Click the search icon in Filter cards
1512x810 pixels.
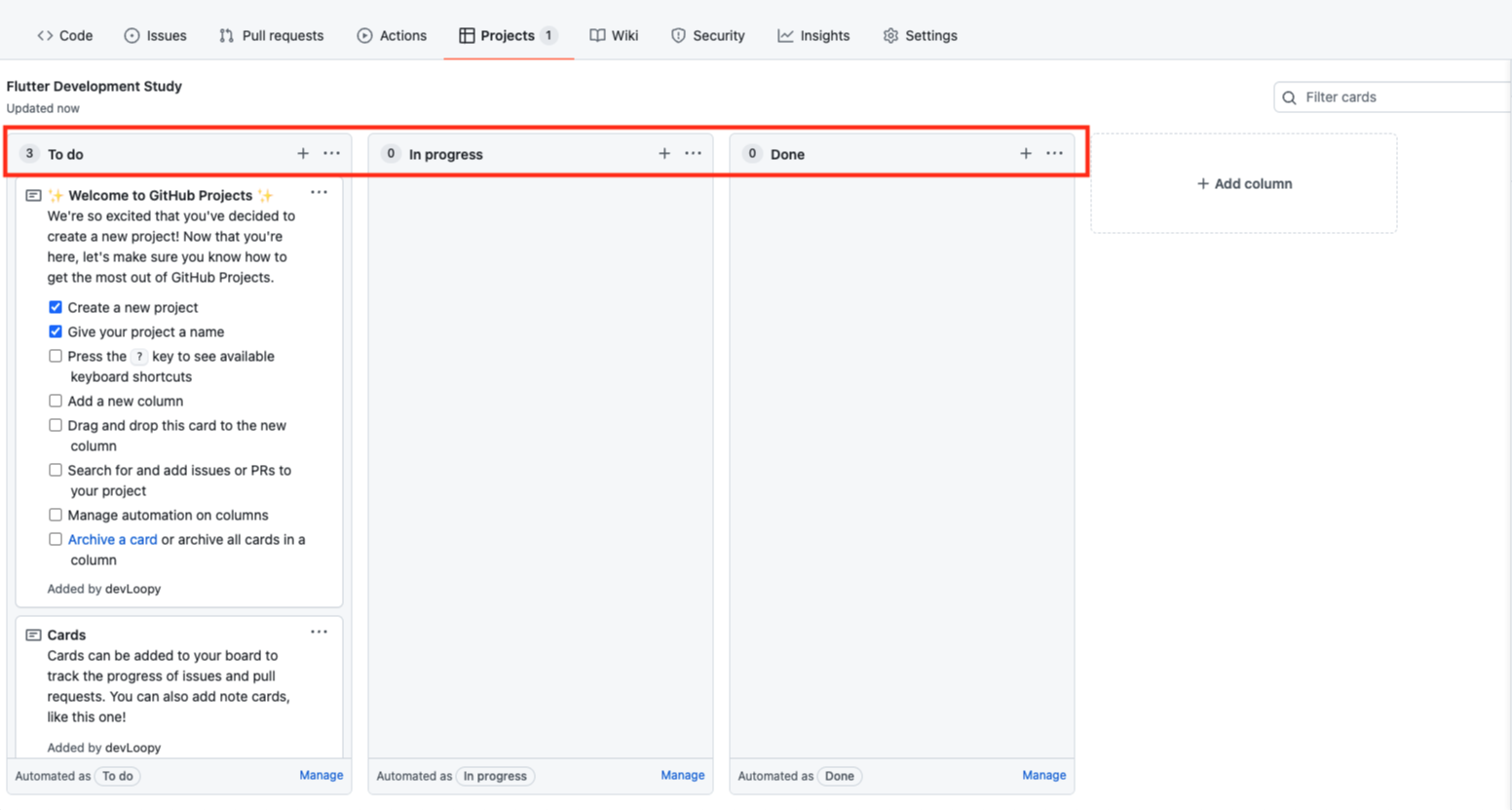pyautogui.click(x=1289, y=97)
